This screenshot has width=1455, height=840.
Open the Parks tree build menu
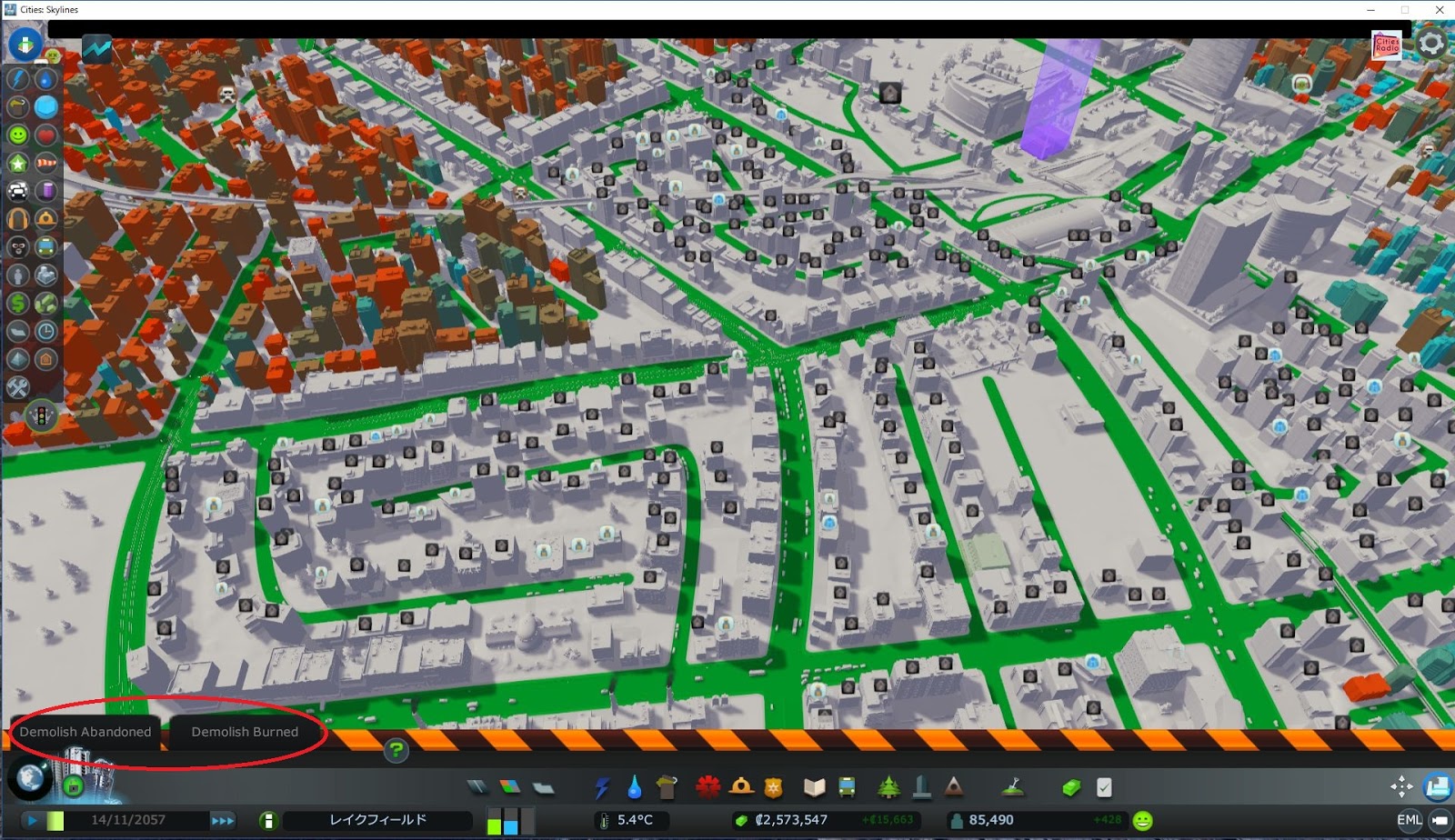(888, 787)
